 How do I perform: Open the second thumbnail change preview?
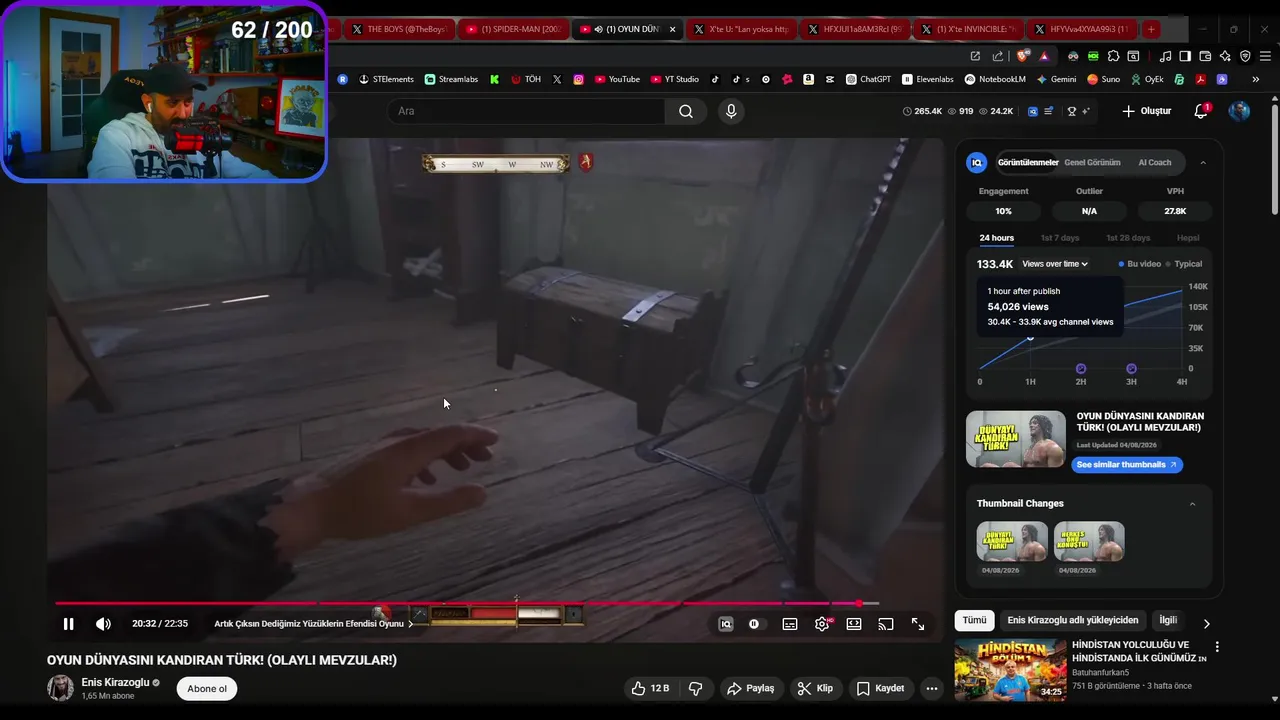1089,541
